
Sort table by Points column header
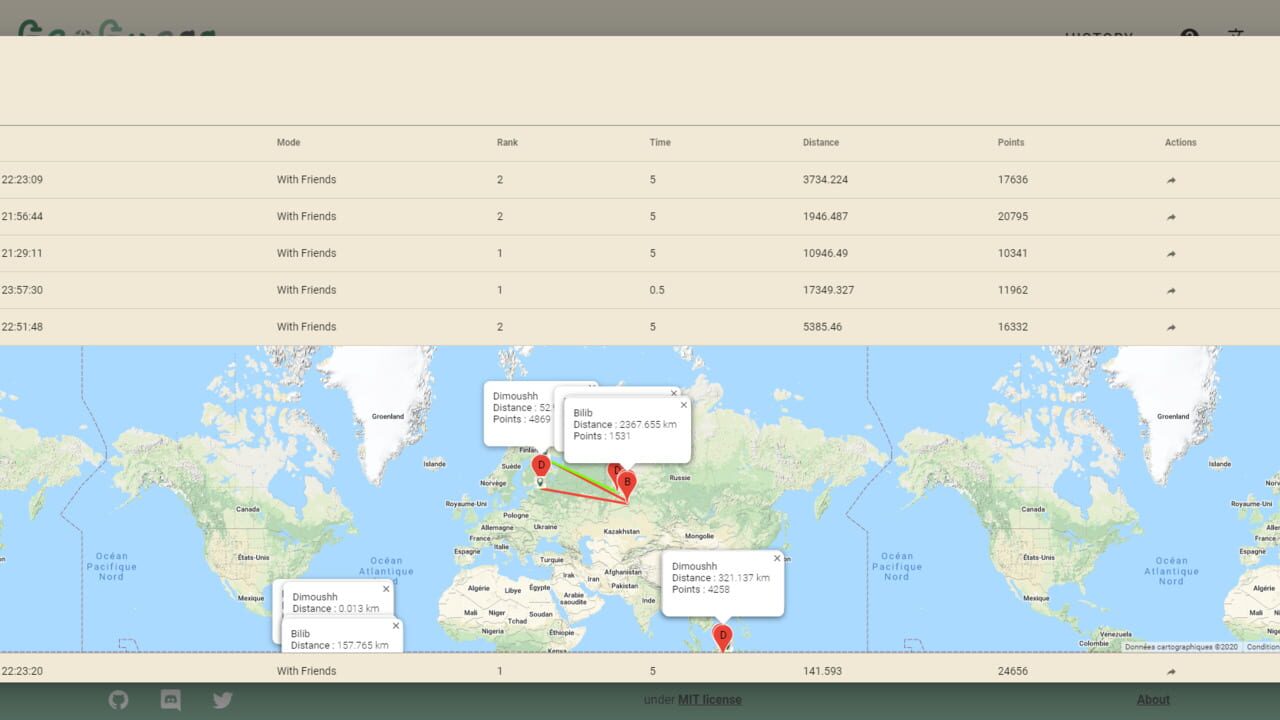(x=1011, y=142)
